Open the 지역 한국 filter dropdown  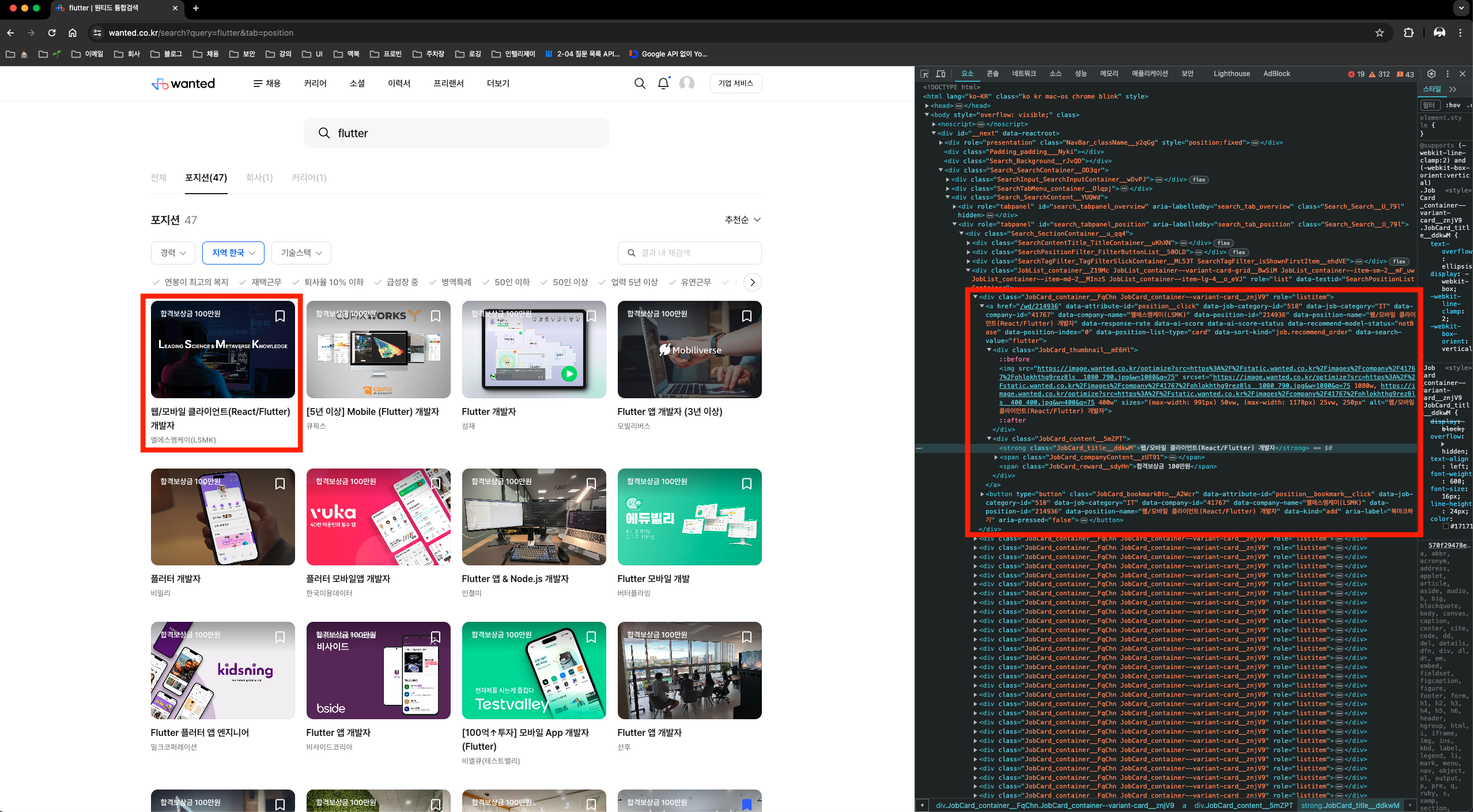point(233,253)
